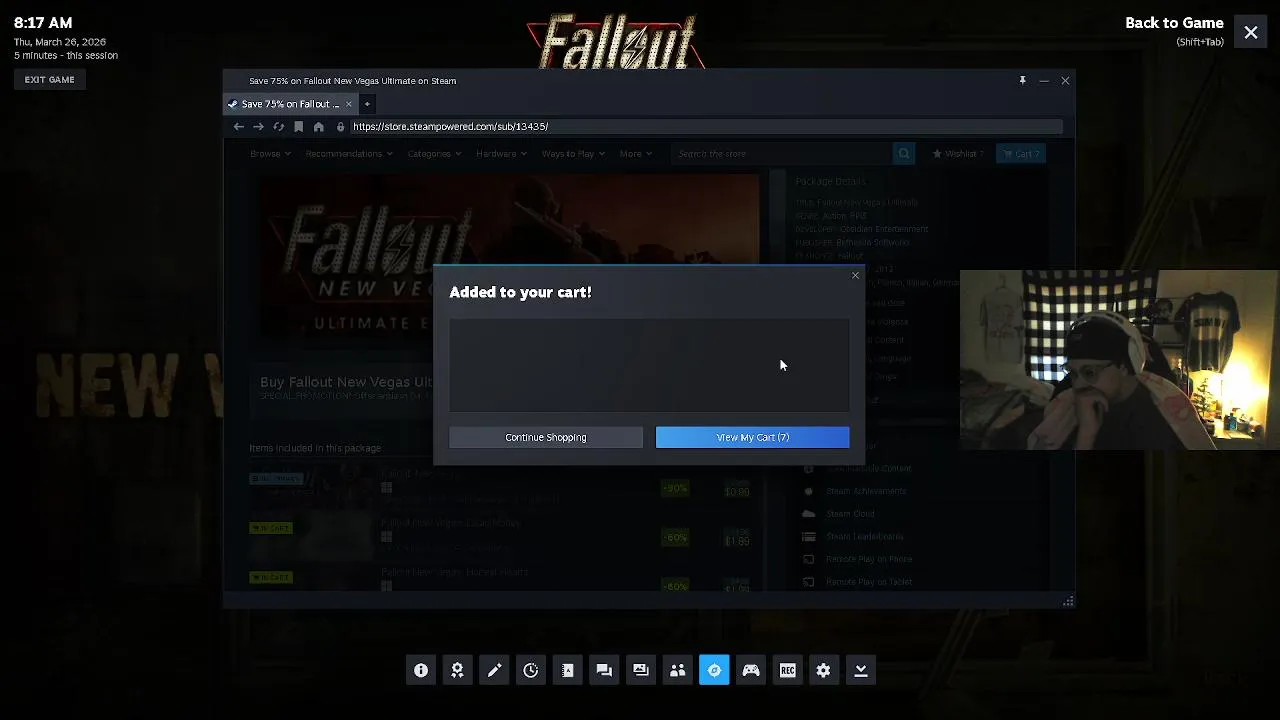
Task: Open the friends list icon
Action: coord(677,670)
